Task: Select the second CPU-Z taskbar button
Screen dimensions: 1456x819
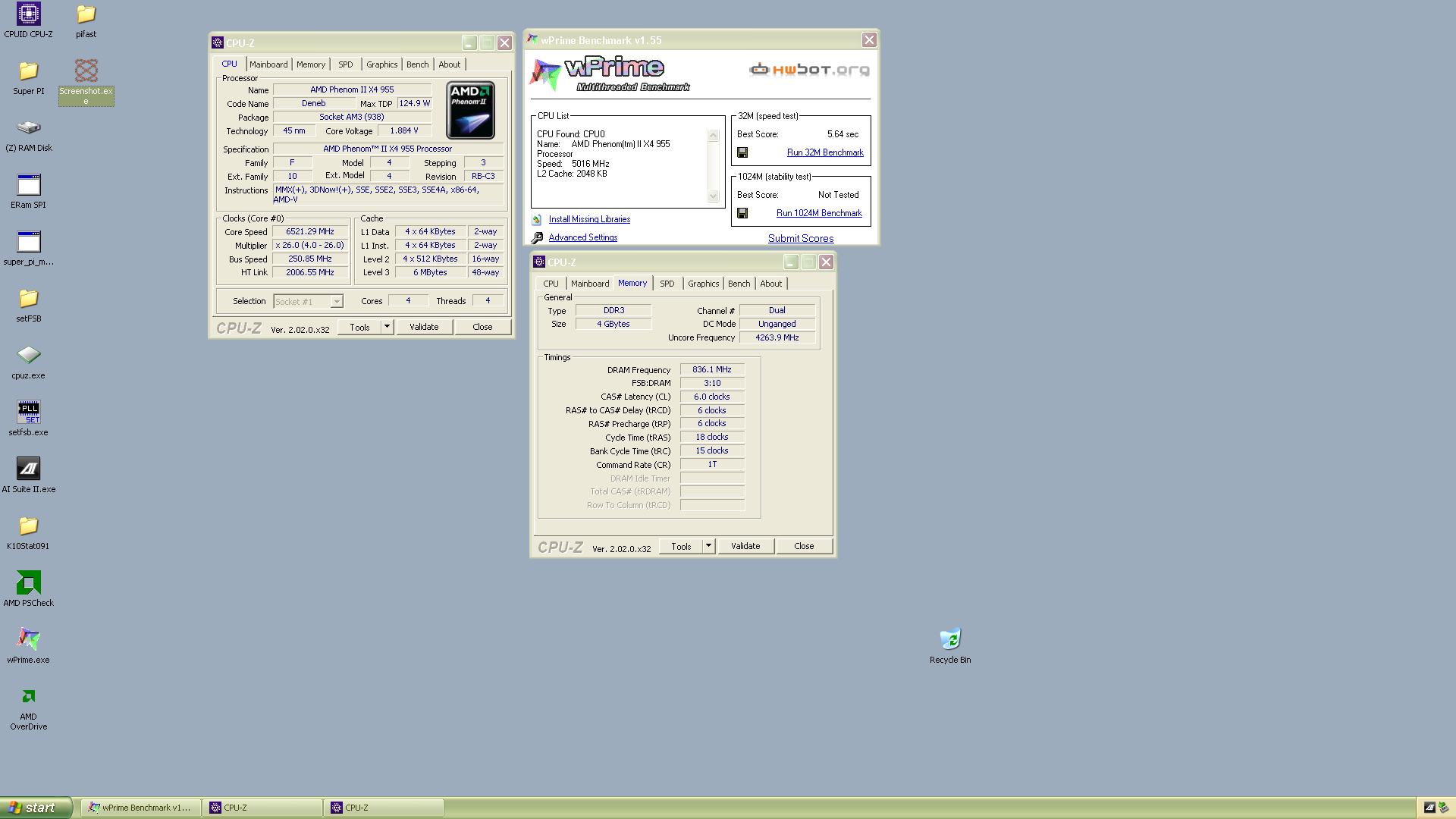Action: (x=384, y=808)
